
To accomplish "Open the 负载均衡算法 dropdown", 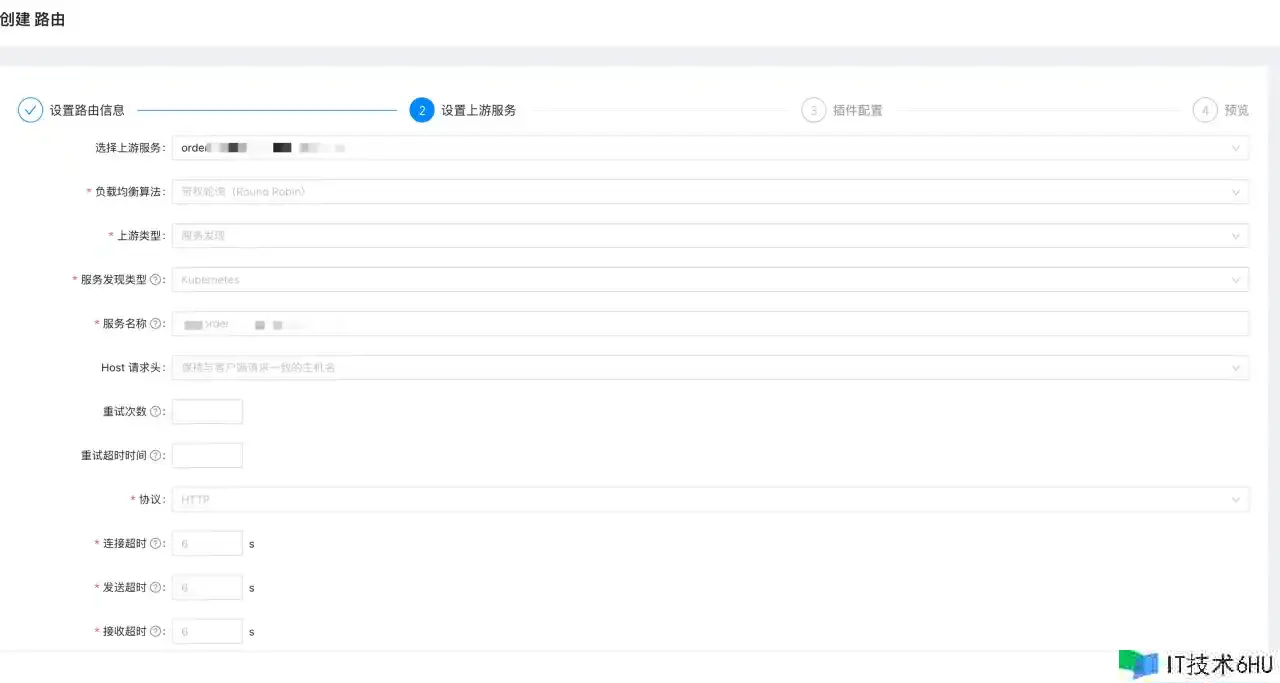I will (x=710, y=192).
